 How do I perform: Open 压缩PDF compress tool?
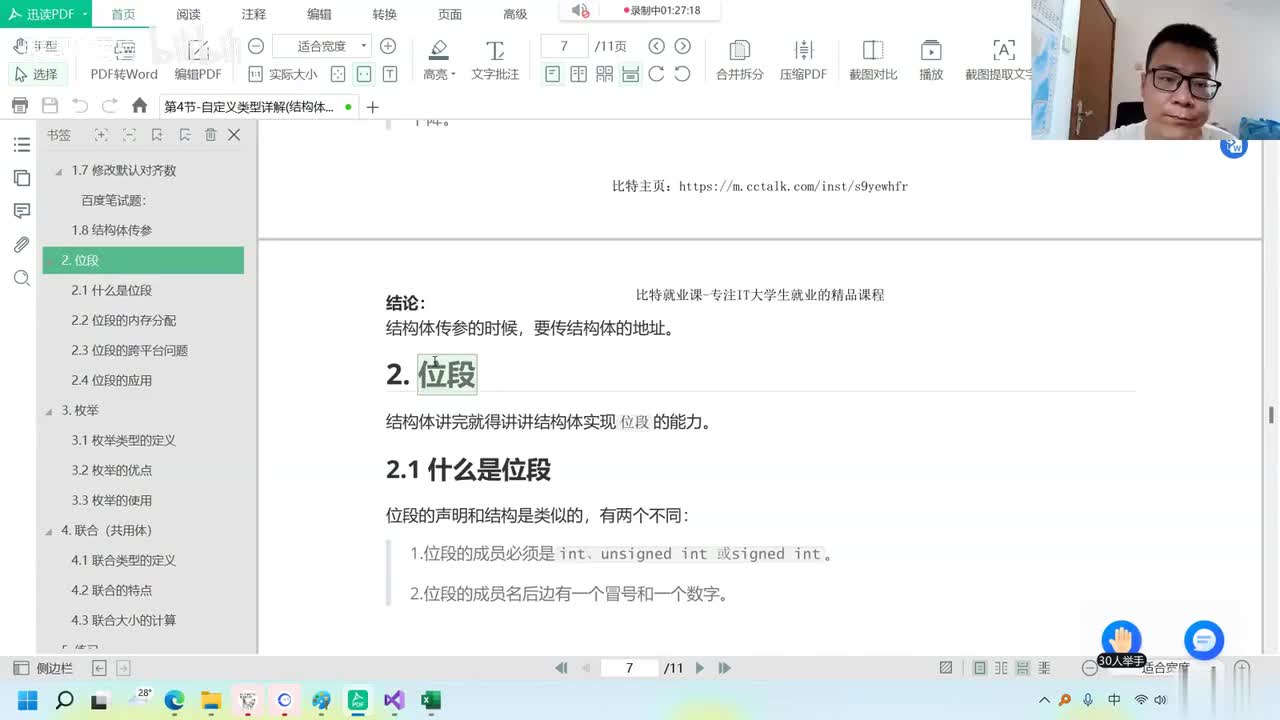click(803, 61)
